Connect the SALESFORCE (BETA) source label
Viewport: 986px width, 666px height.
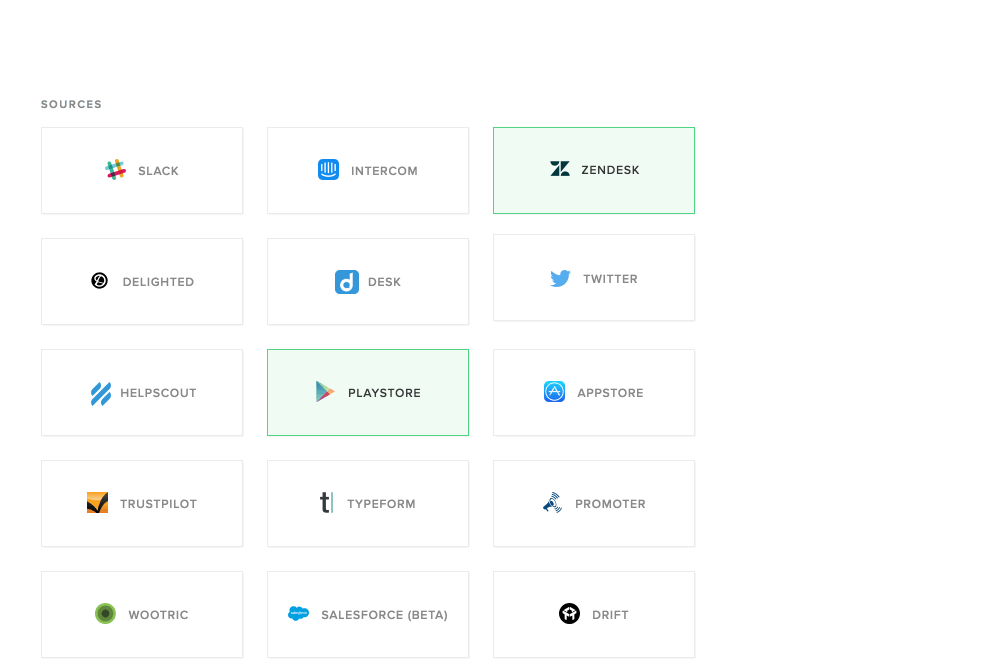pos(384,615)
